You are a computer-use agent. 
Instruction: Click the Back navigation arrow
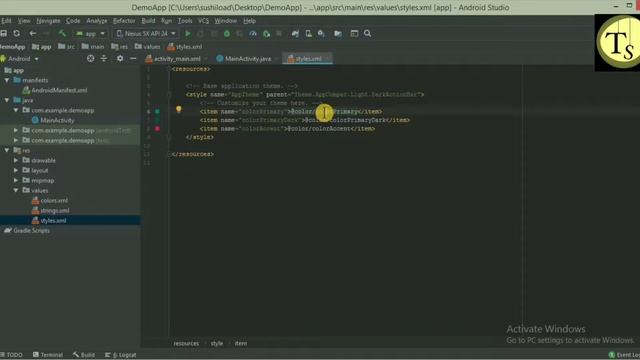[33, 33]
